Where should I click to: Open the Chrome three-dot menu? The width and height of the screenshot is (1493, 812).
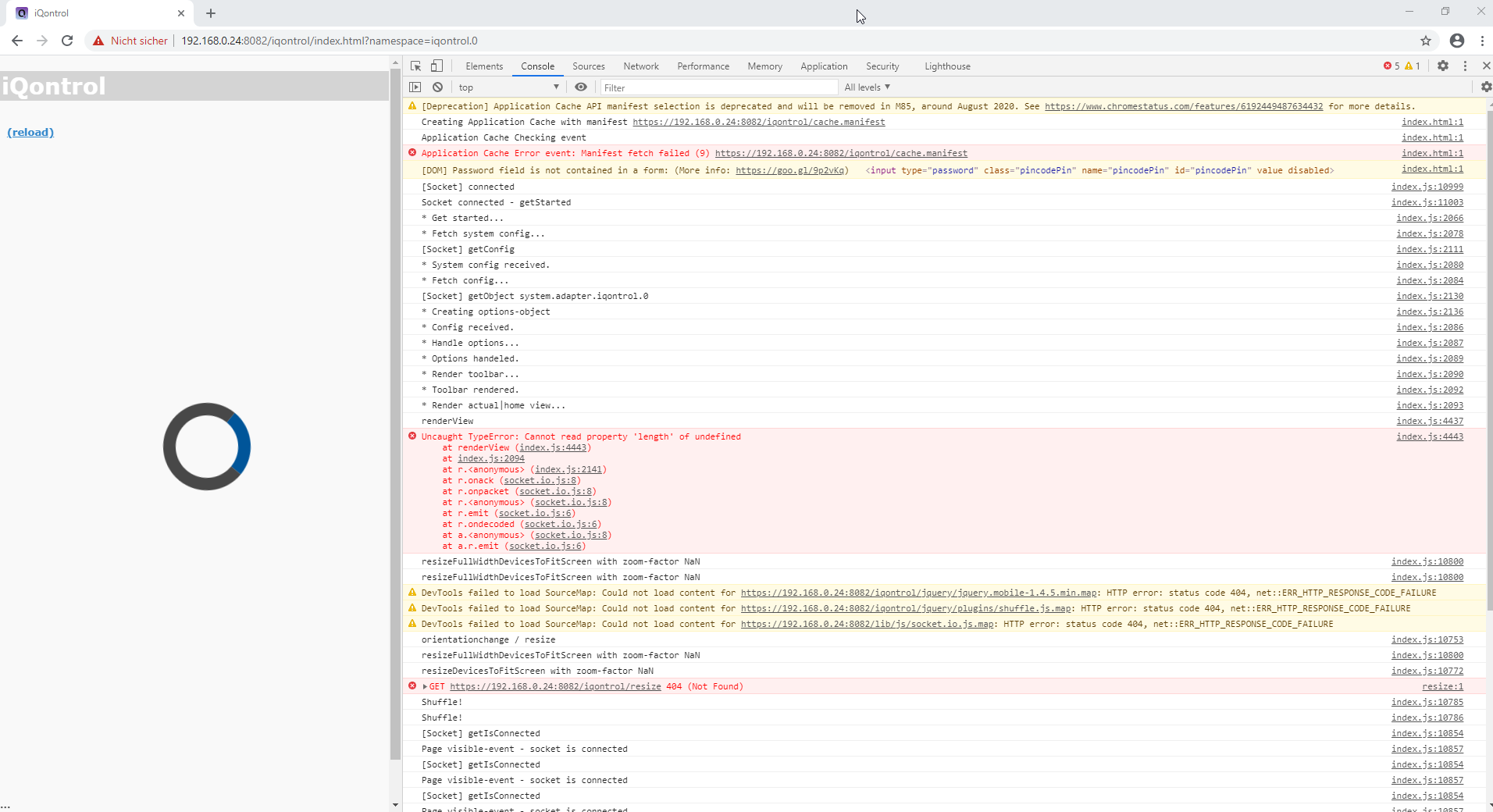coord(1482,41)
